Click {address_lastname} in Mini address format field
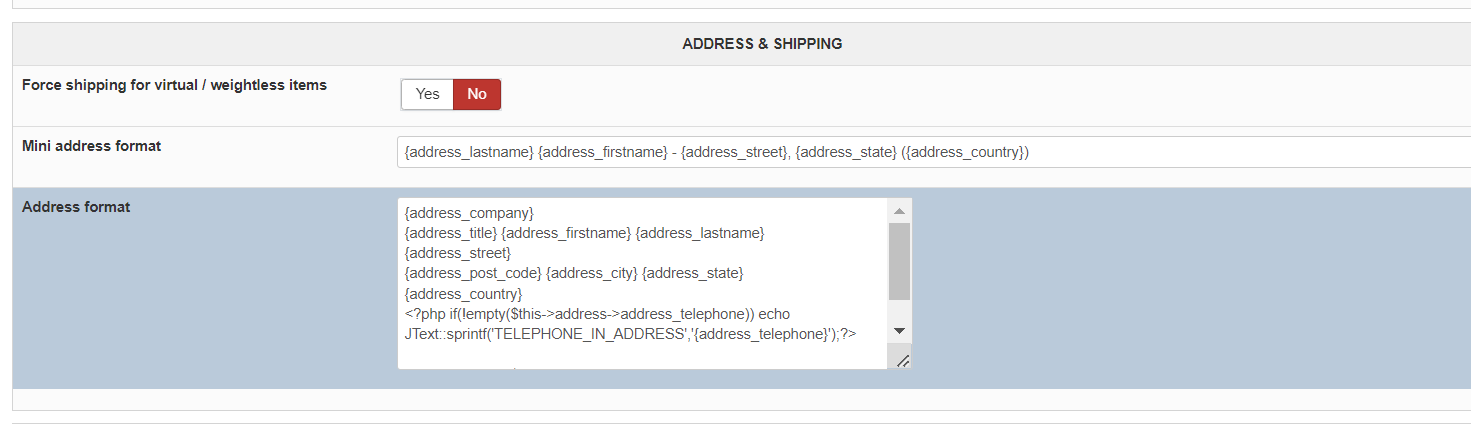 pyautogui.click(x=468, y=153)
